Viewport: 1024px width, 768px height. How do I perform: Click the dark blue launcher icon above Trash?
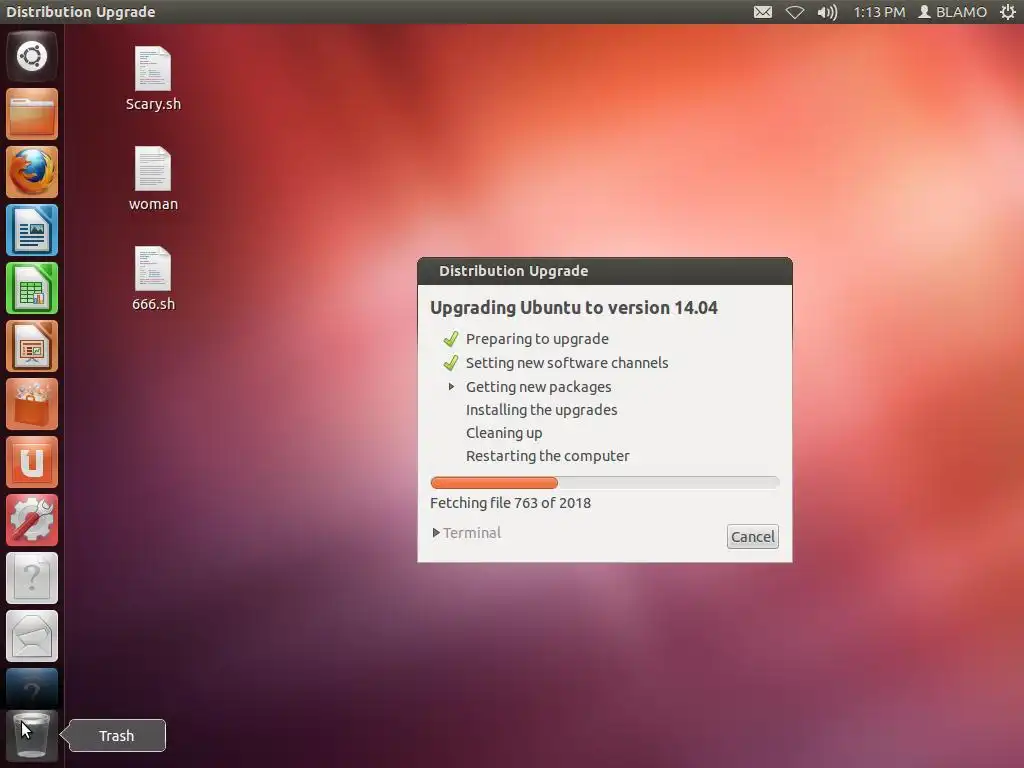click(32, 687)
